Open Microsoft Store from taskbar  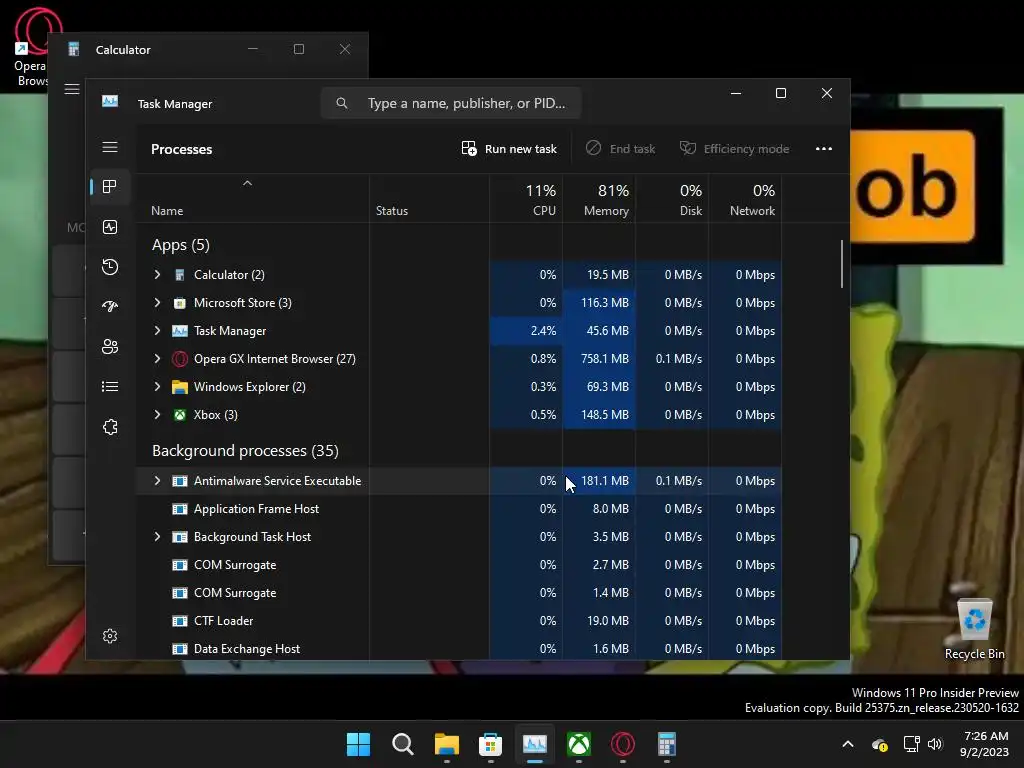click(490, 744)
